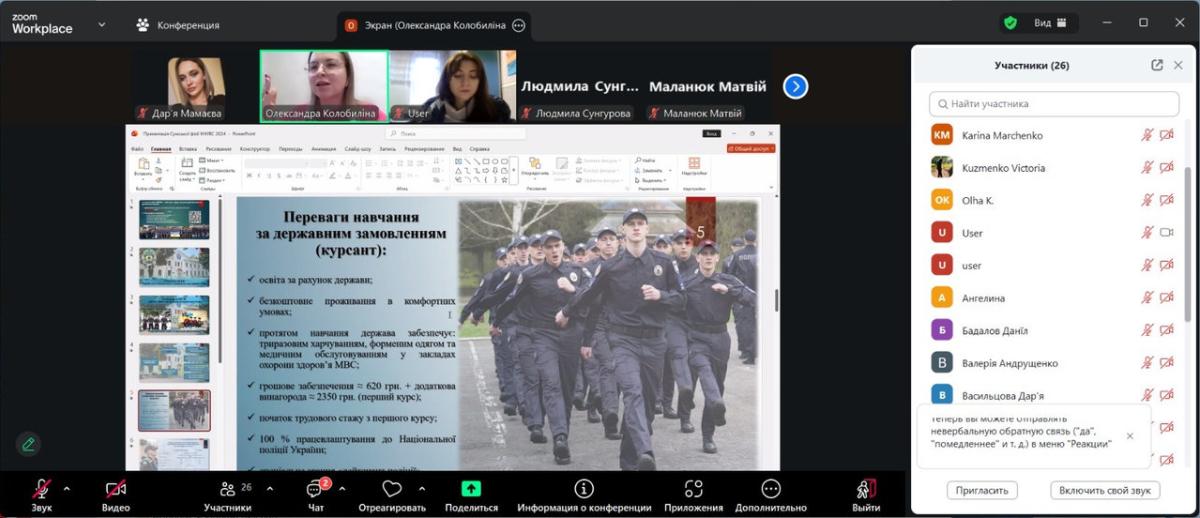The height and width of the screenshot is (518, 1200).
Task: Toggle the Участники participants panel button
Action: [x=228, y=490]
